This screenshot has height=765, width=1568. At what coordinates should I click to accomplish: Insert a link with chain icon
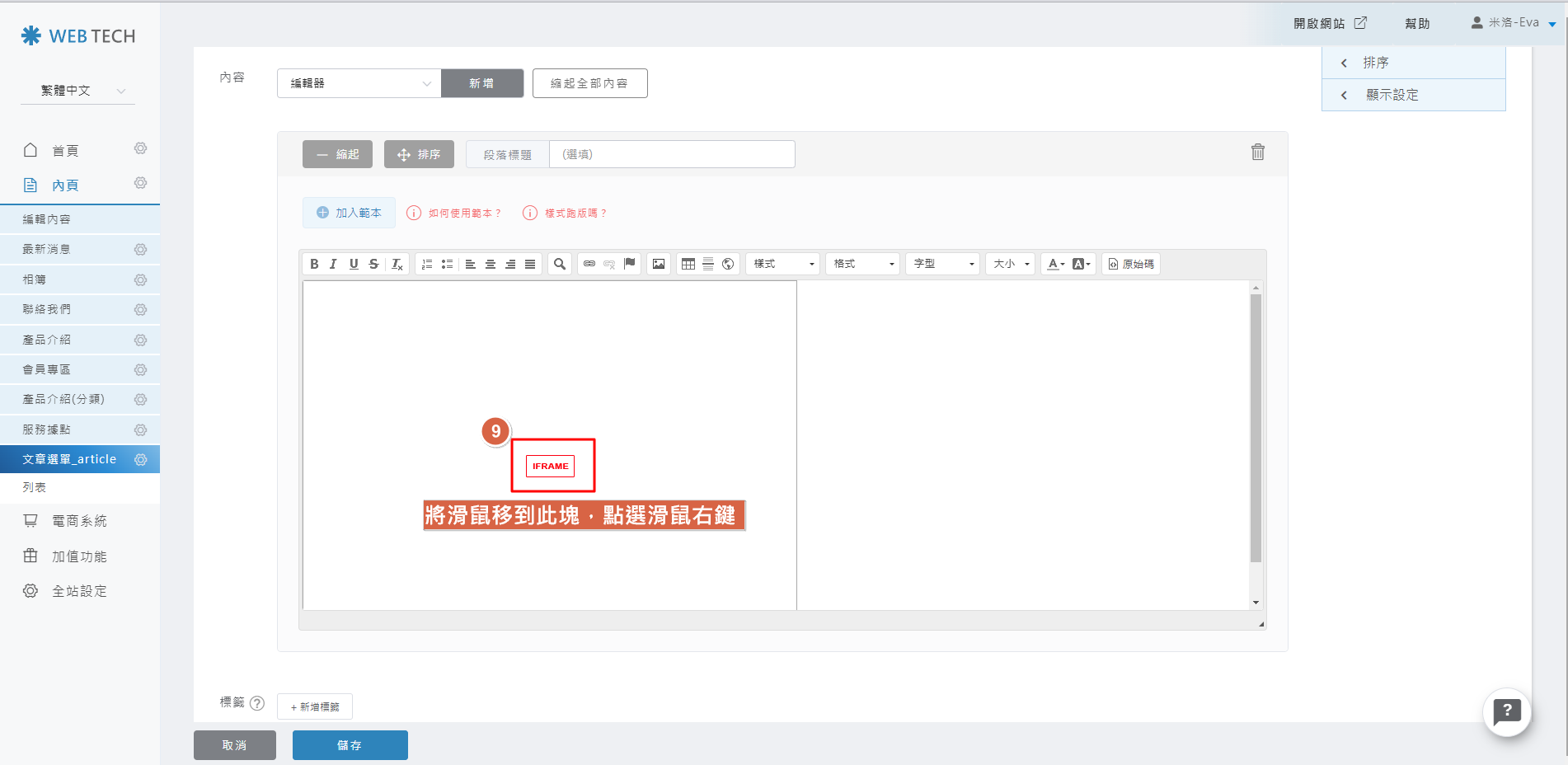(589, 264)
